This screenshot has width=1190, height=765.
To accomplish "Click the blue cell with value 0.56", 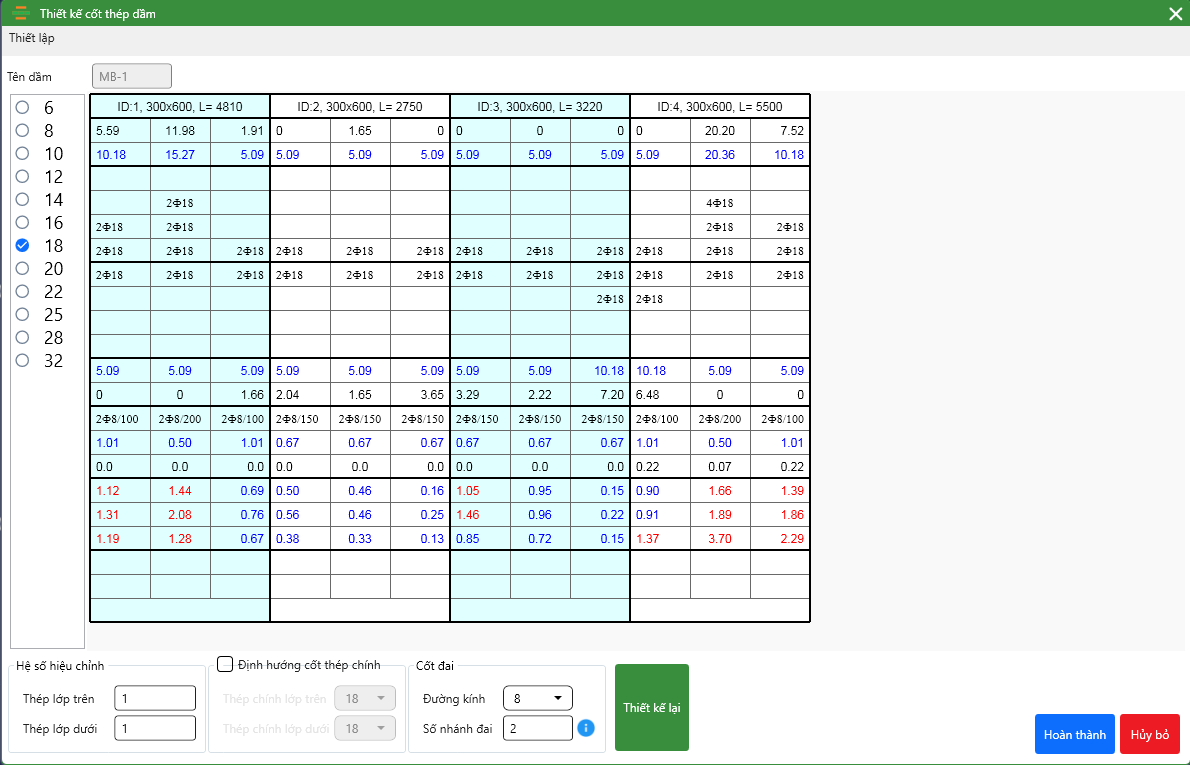I will 300,515.
